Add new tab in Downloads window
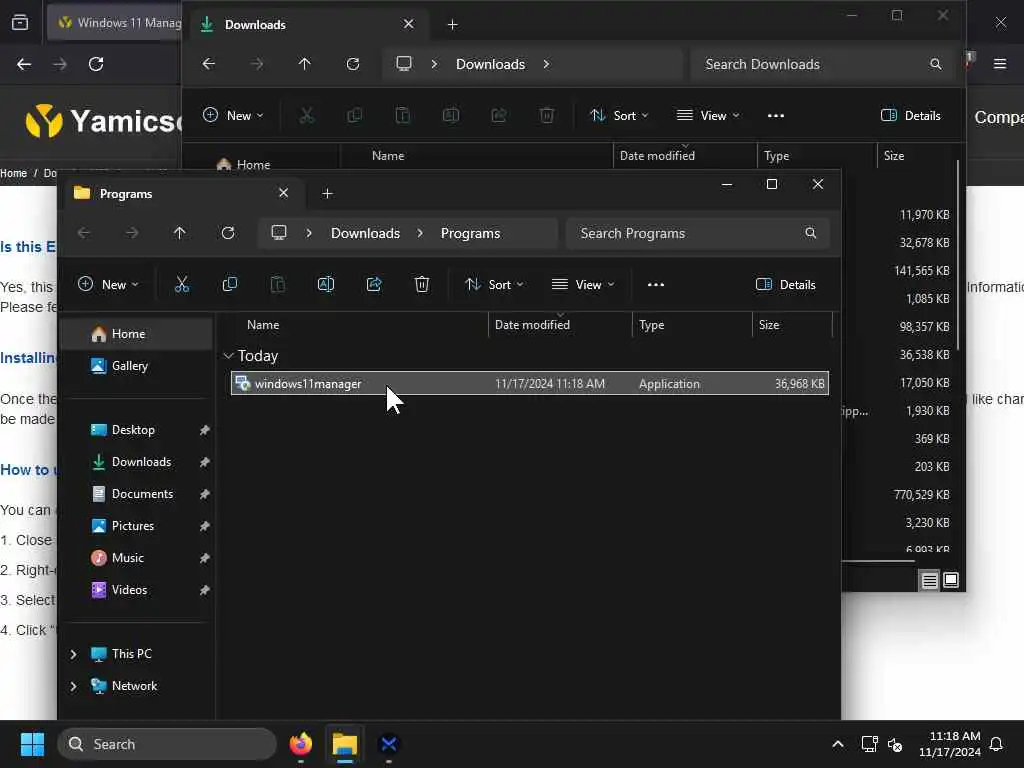Image resolution: width=1024 pixels, height=768 pixels. (452, 25)
